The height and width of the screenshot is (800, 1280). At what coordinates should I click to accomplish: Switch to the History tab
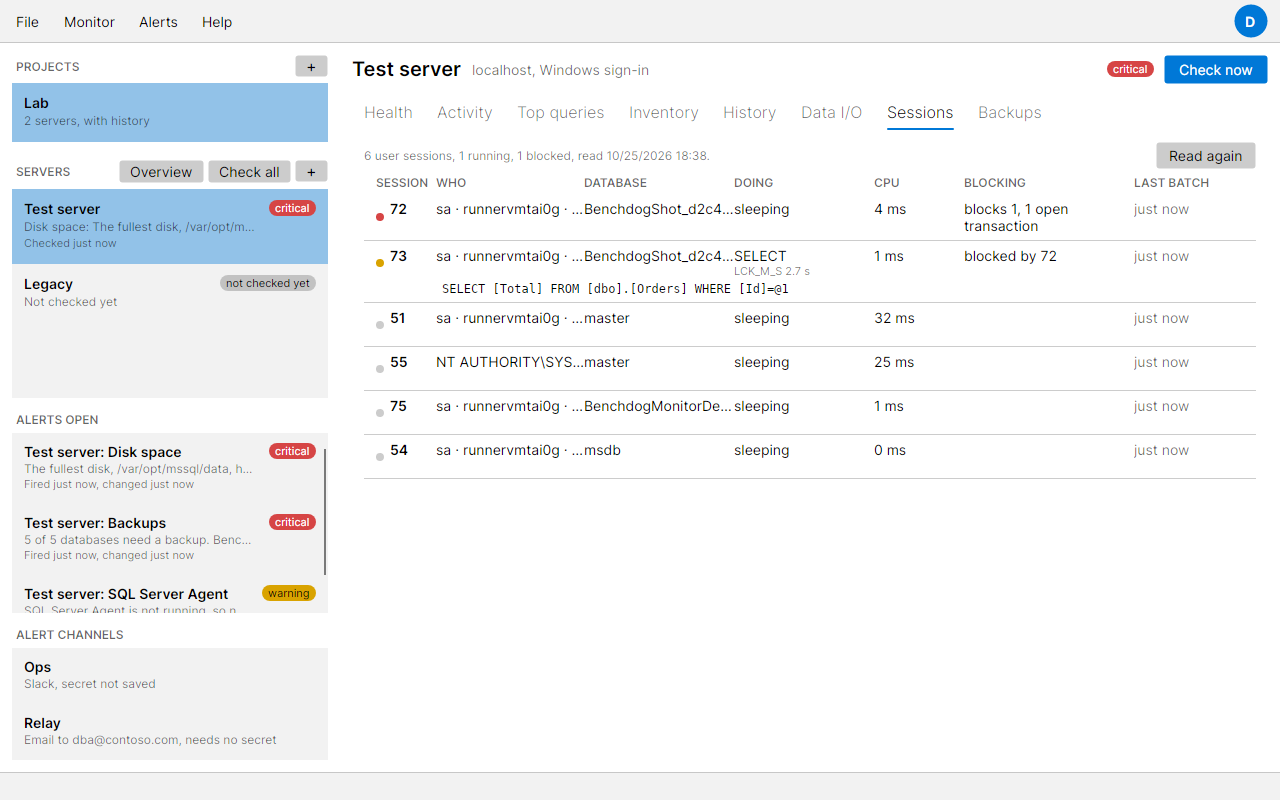coord(750,112)
